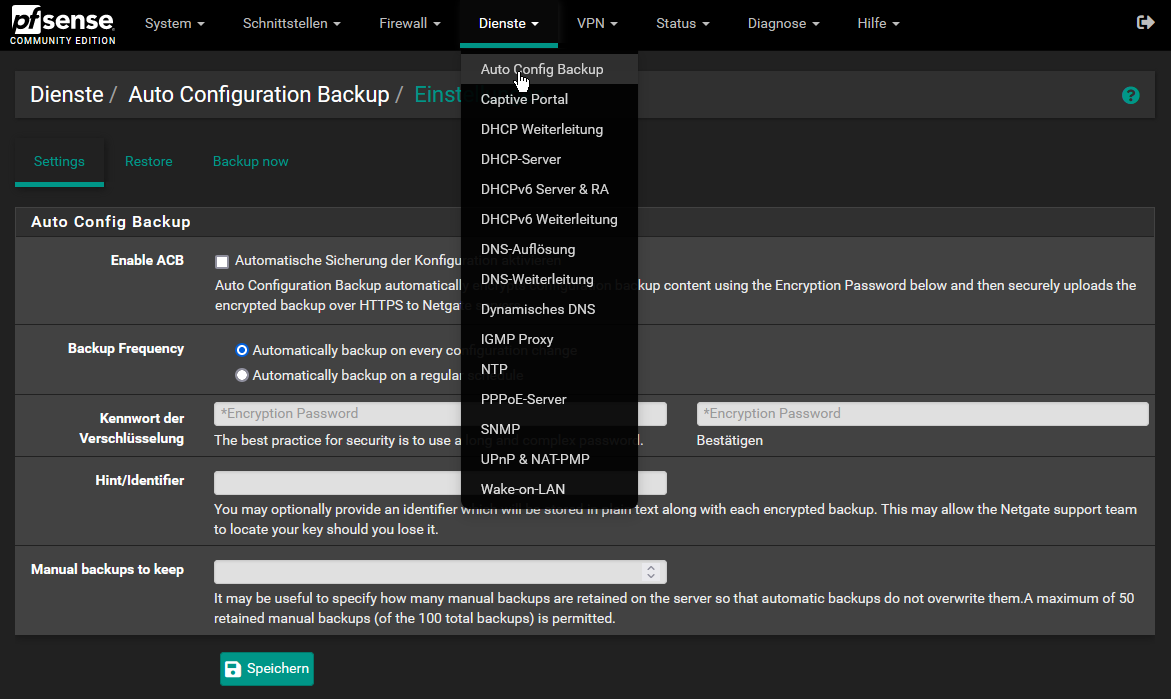Viewport: 1171px width, 699px height.
Task: Open UPnP & NAT-PMP entry
Action: 549,459
